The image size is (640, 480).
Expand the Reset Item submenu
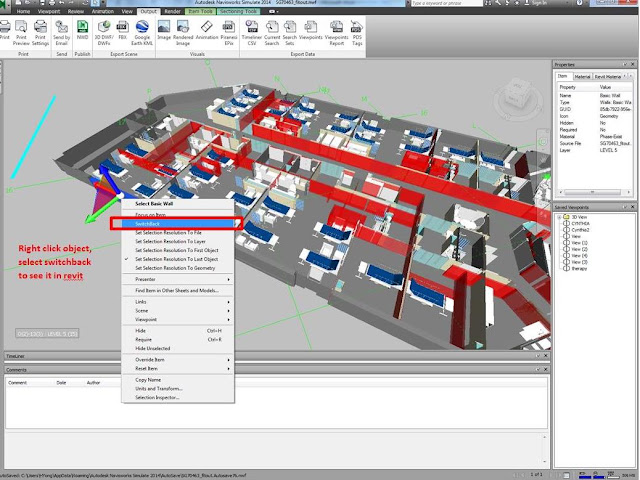[x=178, y=369]
